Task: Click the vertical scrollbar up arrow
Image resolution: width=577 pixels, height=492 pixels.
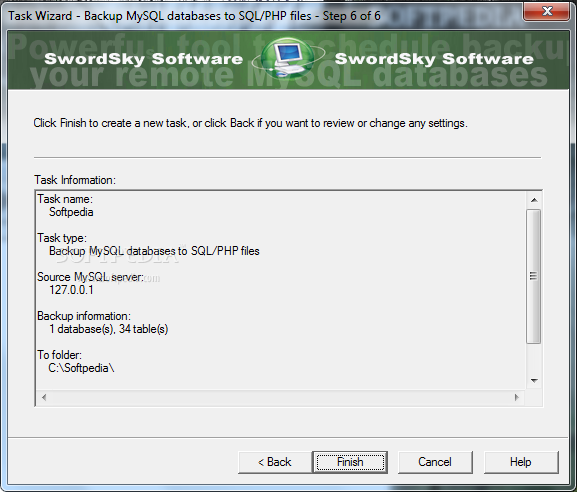Action: coord(534,200)
